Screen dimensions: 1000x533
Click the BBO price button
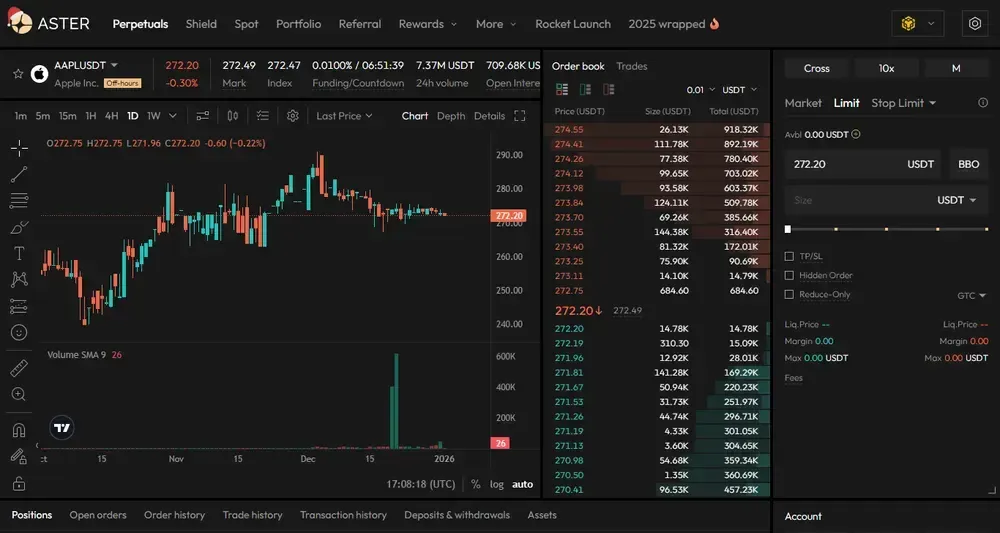(x=968, y=164)
